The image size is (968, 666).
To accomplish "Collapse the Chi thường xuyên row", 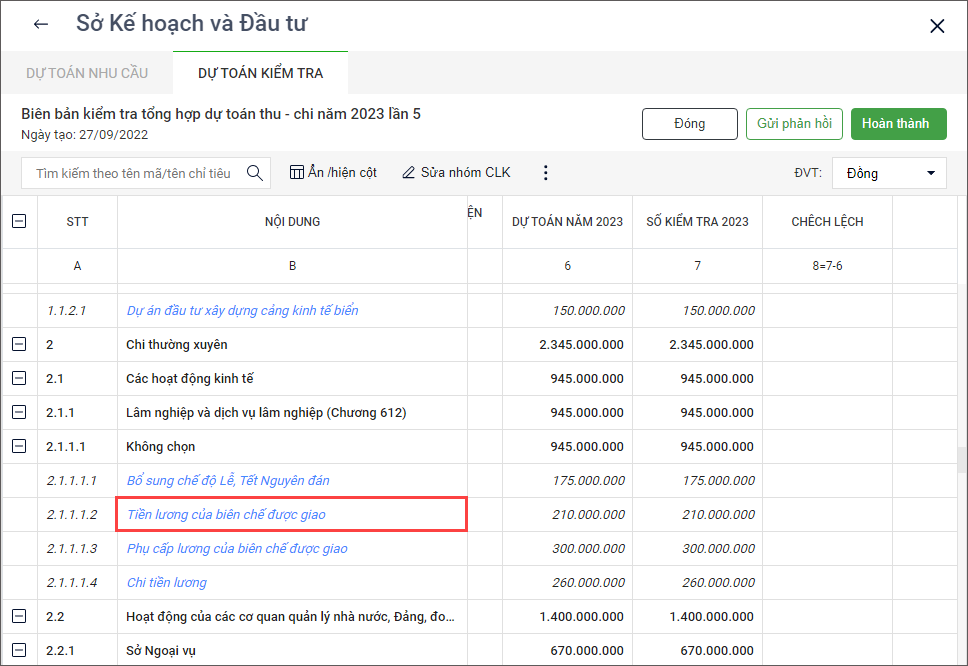I will 19,345.
